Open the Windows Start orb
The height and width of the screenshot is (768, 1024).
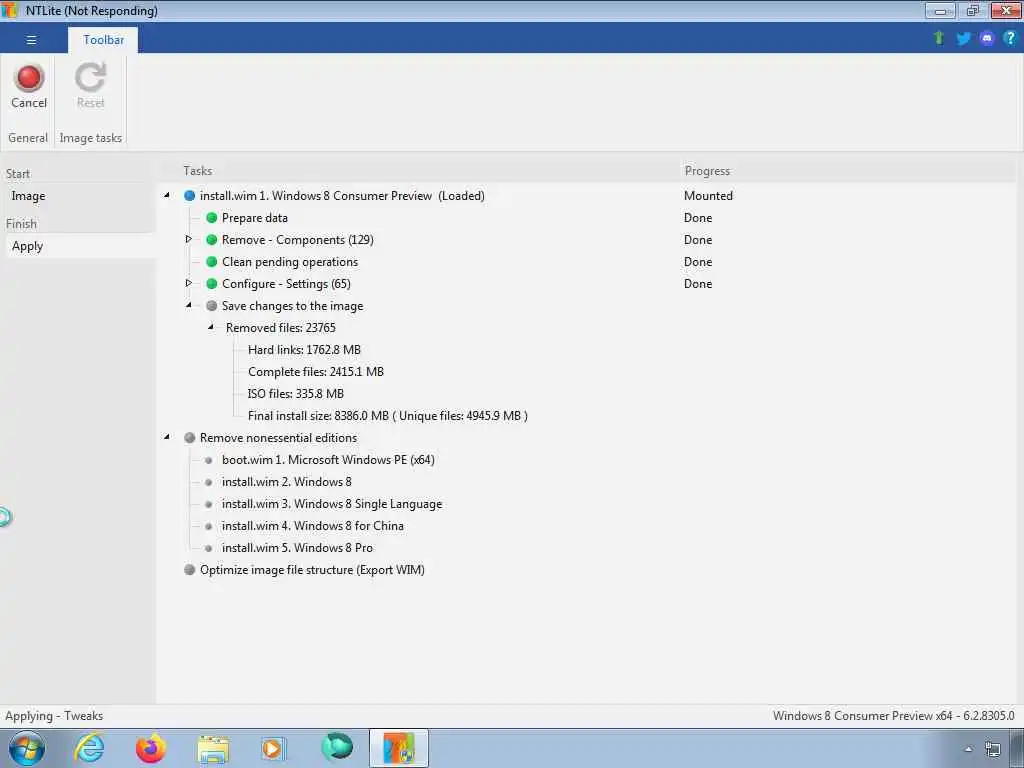click(x=27, y=748)
